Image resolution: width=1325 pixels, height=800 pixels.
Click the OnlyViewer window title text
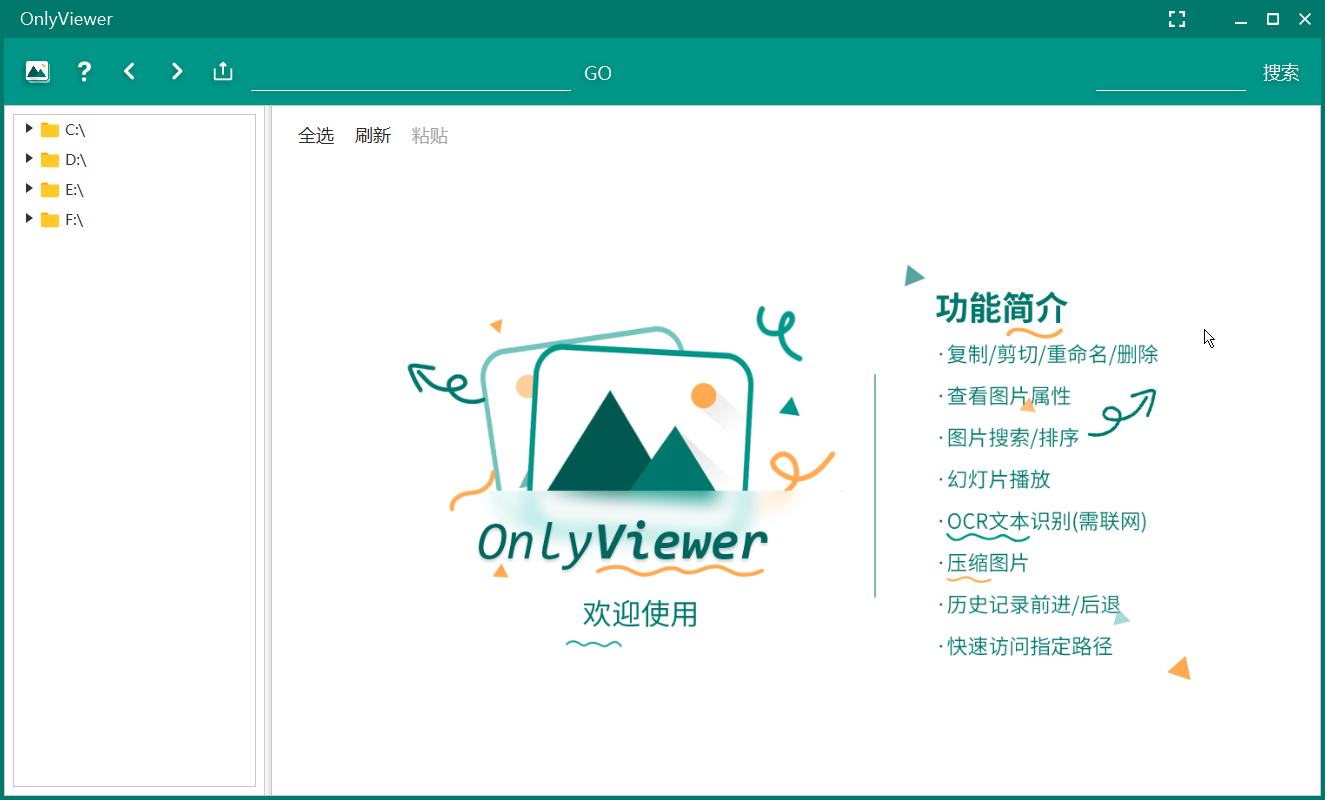click(66, 19)
